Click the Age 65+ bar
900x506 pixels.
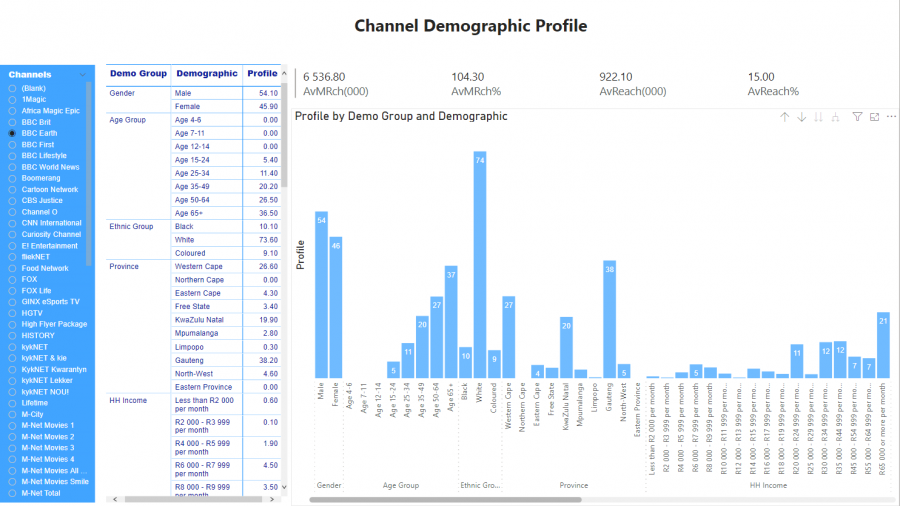(451, 321)
